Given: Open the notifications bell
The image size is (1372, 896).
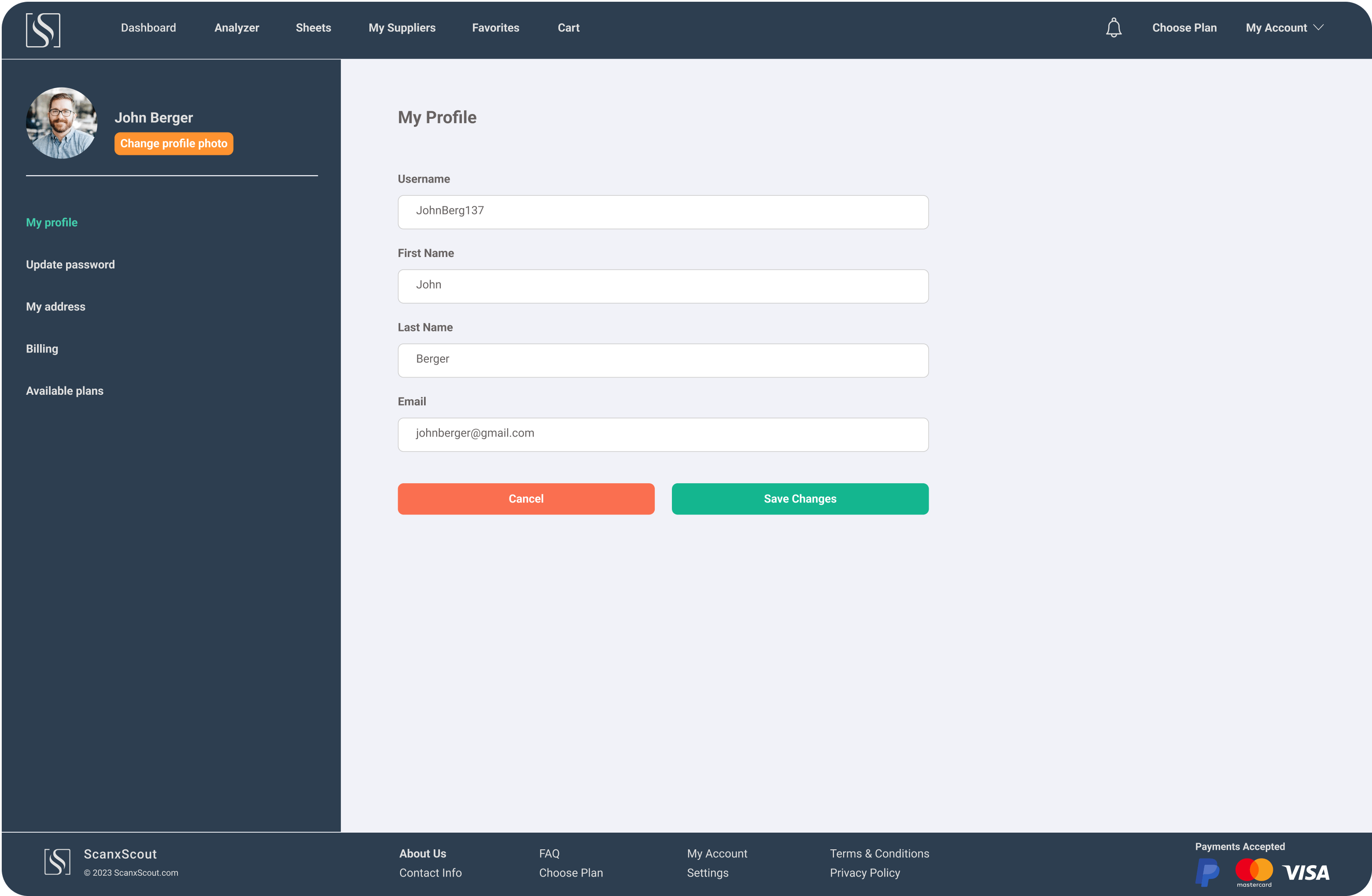Looking at the screenshot, I should click(1113, 28).
